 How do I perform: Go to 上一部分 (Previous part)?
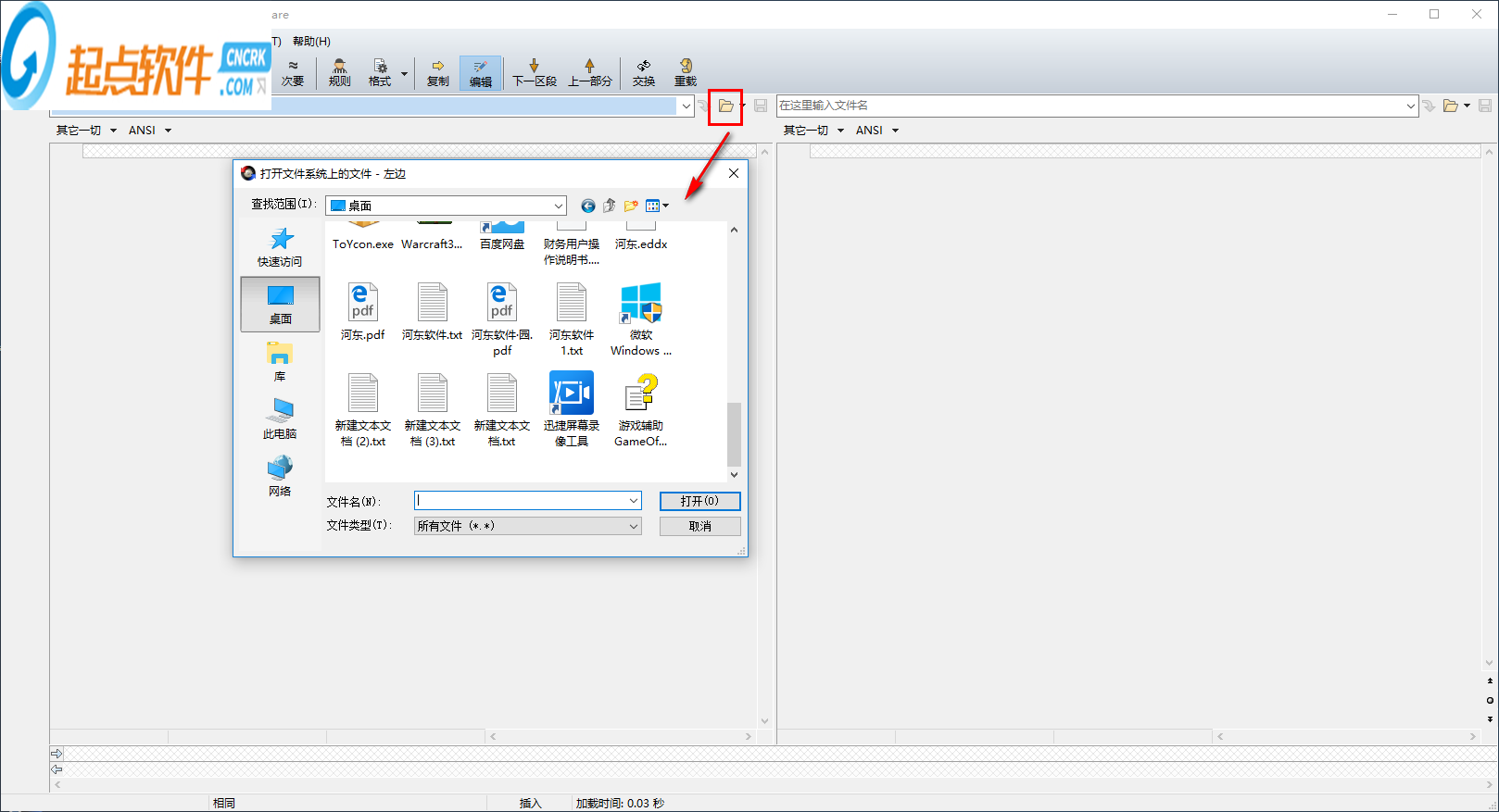pyautogui.click(x=589, y=72)
